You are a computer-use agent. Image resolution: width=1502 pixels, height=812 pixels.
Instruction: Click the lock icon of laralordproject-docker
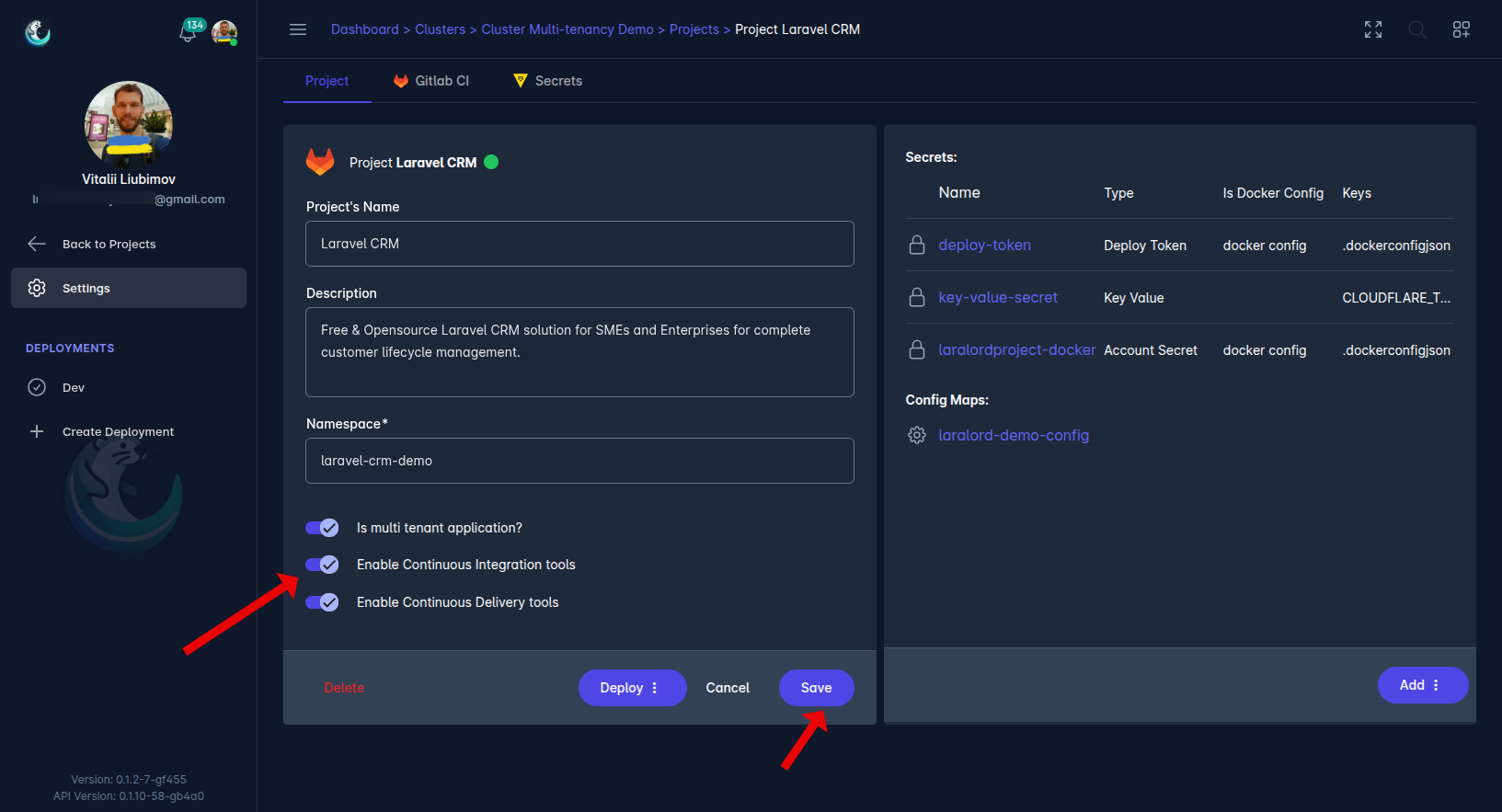coord(917,349)
